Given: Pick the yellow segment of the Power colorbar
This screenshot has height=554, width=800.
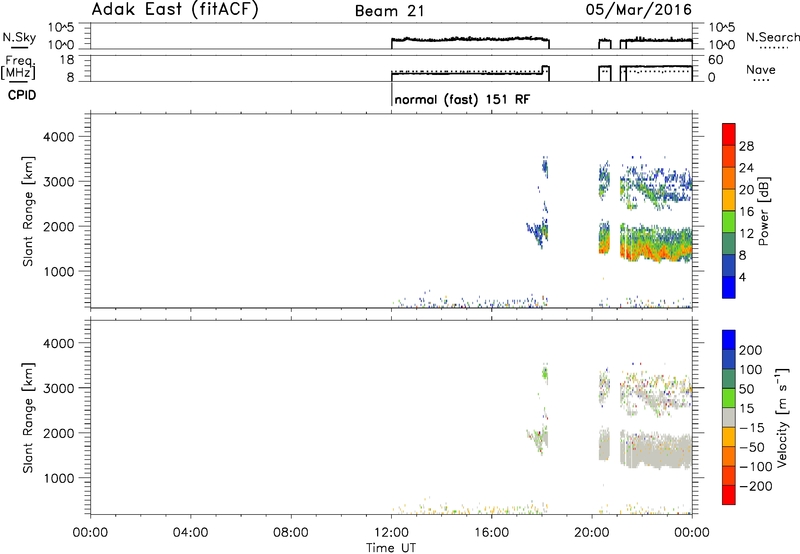Looking at the screenshot, I should [729, 200].
